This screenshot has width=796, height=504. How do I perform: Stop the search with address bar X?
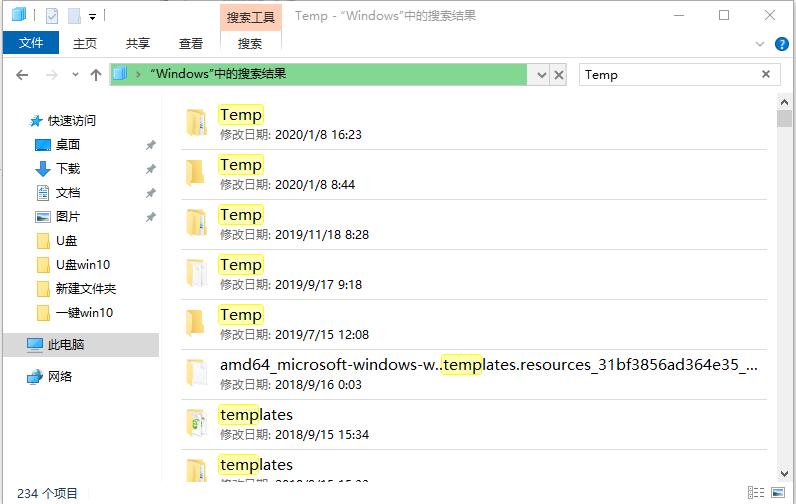pyautogui.click(x=560, y=75)
